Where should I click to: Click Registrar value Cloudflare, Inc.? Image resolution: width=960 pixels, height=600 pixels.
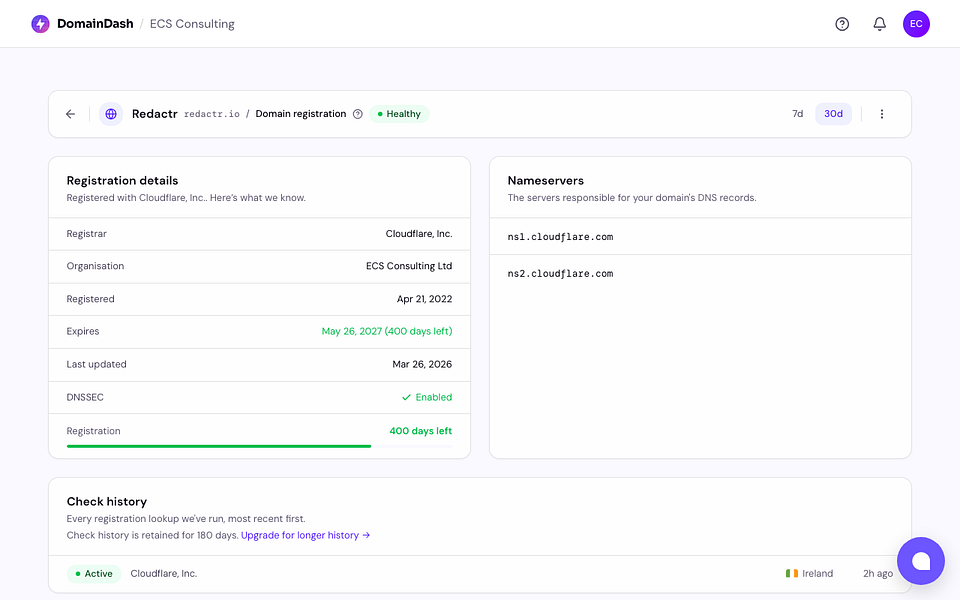coord(419,234)
